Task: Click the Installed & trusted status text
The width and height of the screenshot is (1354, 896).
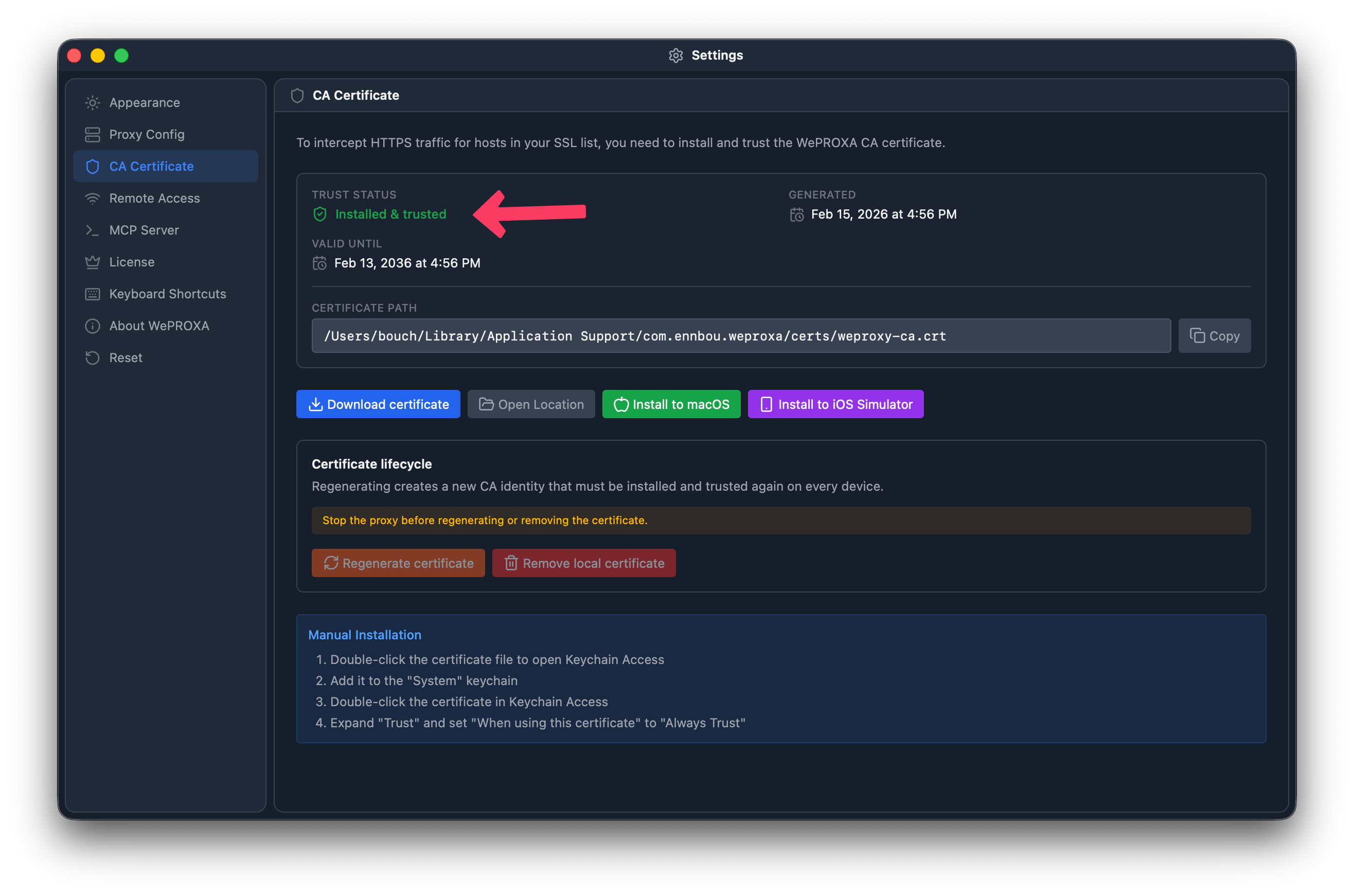Action: pyautogui.click(x=391, y=214)
